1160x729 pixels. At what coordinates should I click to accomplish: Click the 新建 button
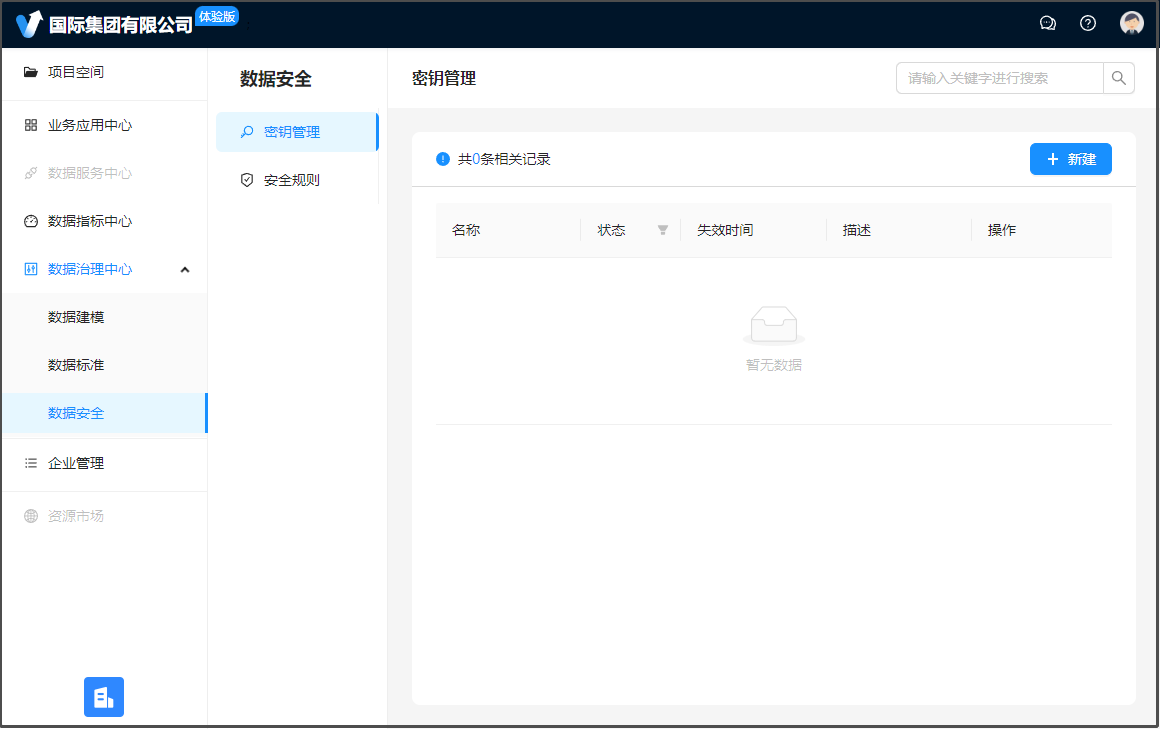pos(1070,159)
